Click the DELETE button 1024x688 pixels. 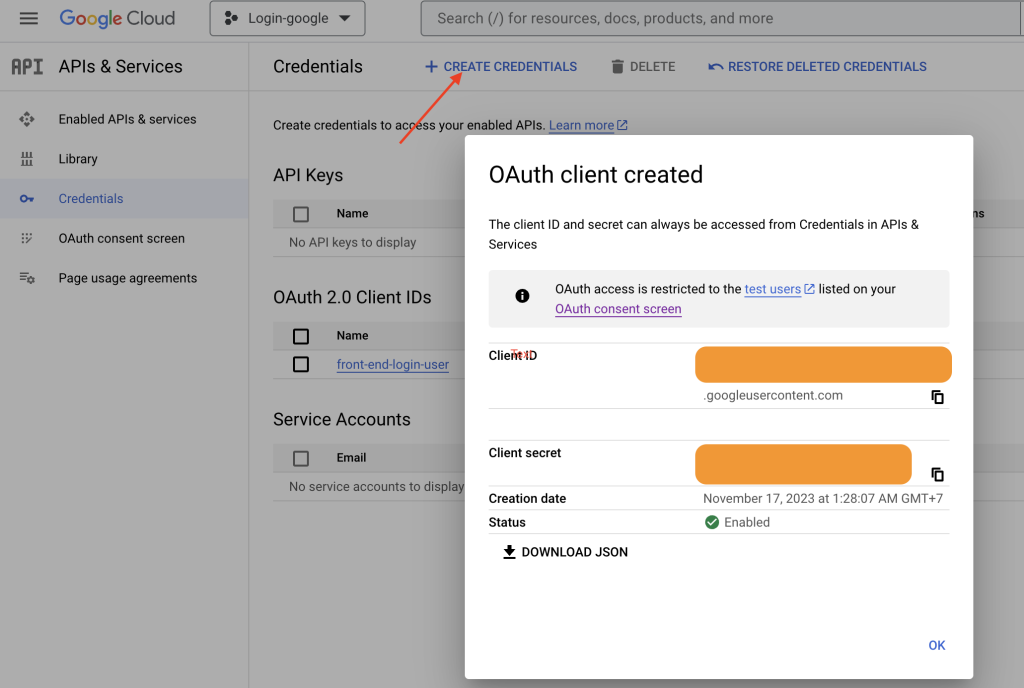(x=643, y=67)
